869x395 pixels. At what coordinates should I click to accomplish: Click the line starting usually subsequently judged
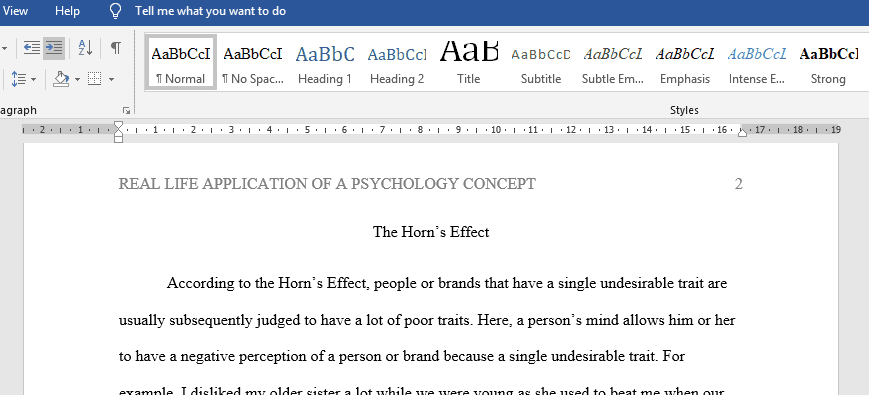pyautogui.click(x=427, y=320)
